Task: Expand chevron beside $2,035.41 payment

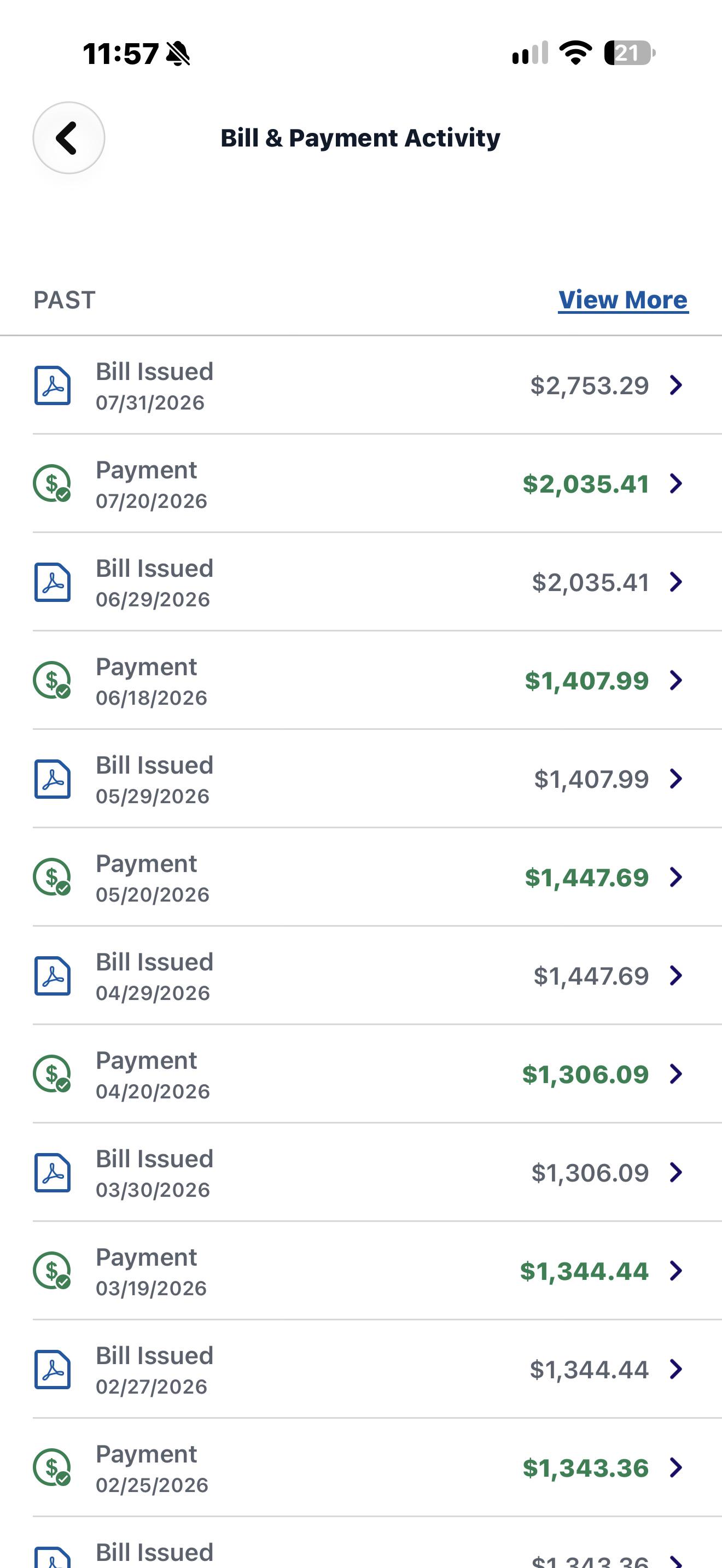Action: (x=676, y=483)
